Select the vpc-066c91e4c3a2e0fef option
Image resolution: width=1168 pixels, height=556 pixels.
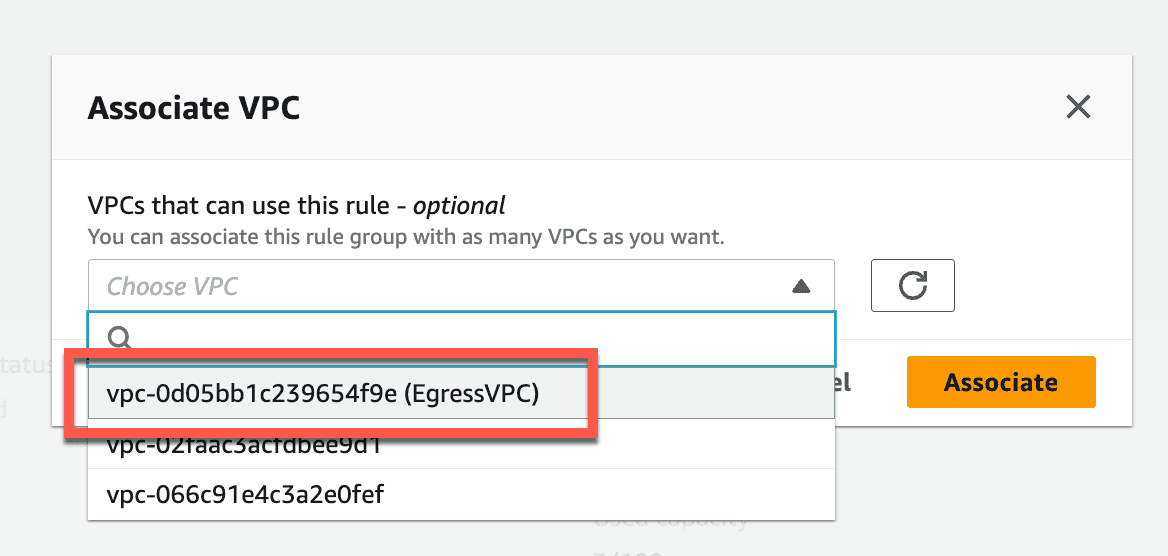coord(461,493)
